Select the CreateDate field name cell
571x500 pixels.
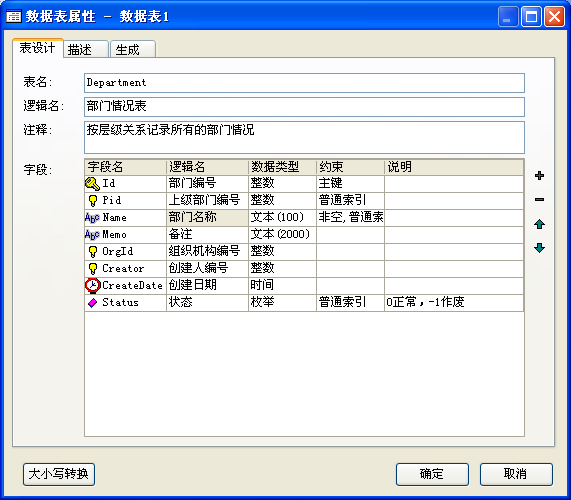point(126,286)
